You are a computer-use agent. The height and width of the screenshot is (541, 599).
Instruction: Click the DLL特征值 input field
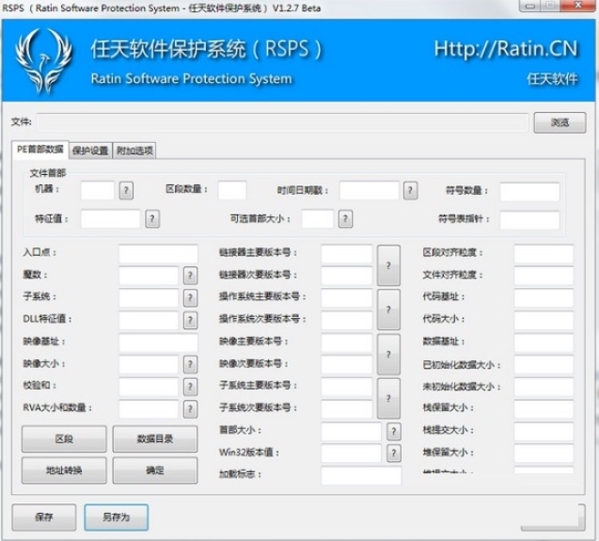tap(149, 321)
